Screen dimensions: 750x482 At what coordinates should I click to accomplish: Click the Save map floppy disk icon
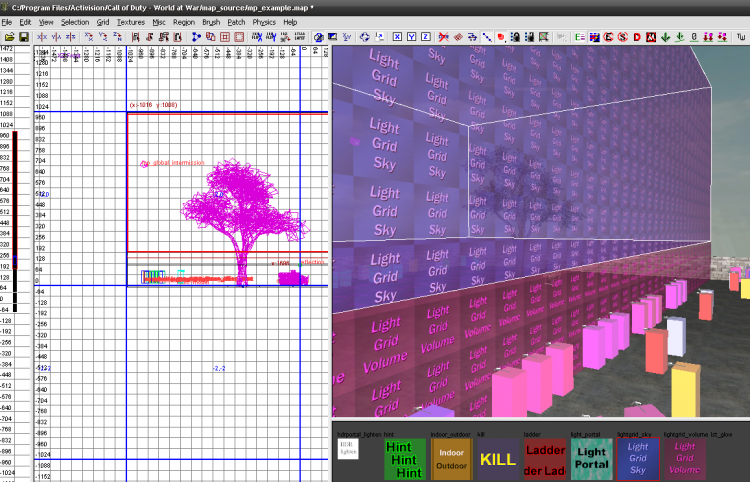23,37
